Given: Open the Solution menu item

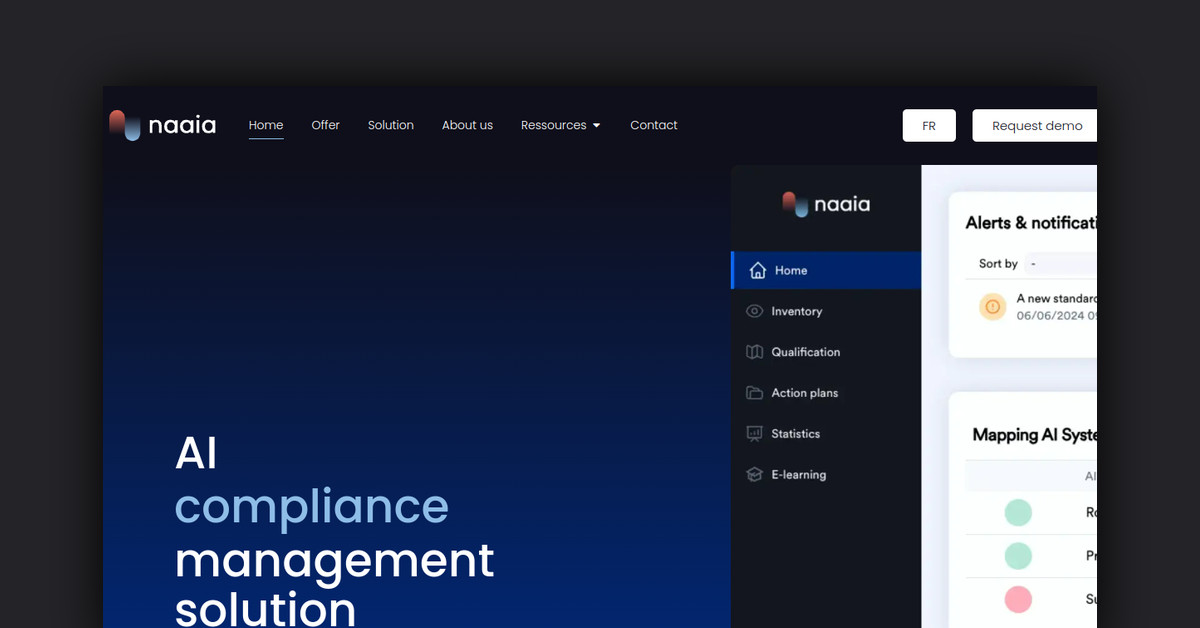Looking at the screenshot, I should click(390, 125).
